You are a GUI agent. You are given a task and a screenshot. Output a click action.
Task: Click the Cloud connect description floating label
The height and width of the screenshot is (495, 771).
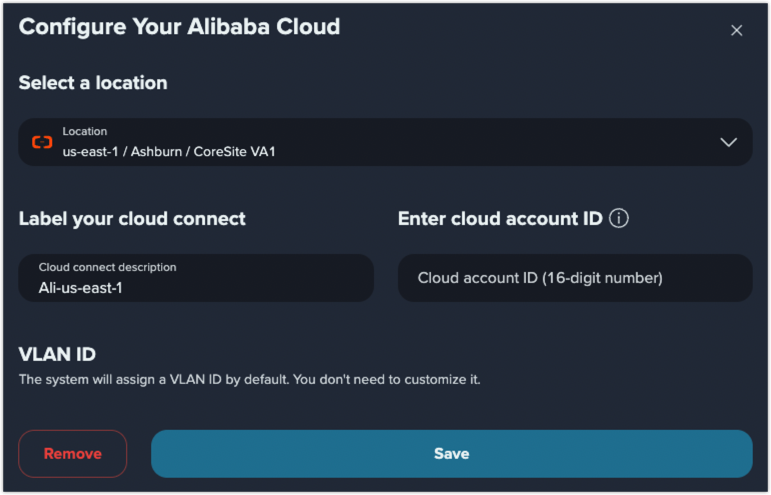(107, 267)
